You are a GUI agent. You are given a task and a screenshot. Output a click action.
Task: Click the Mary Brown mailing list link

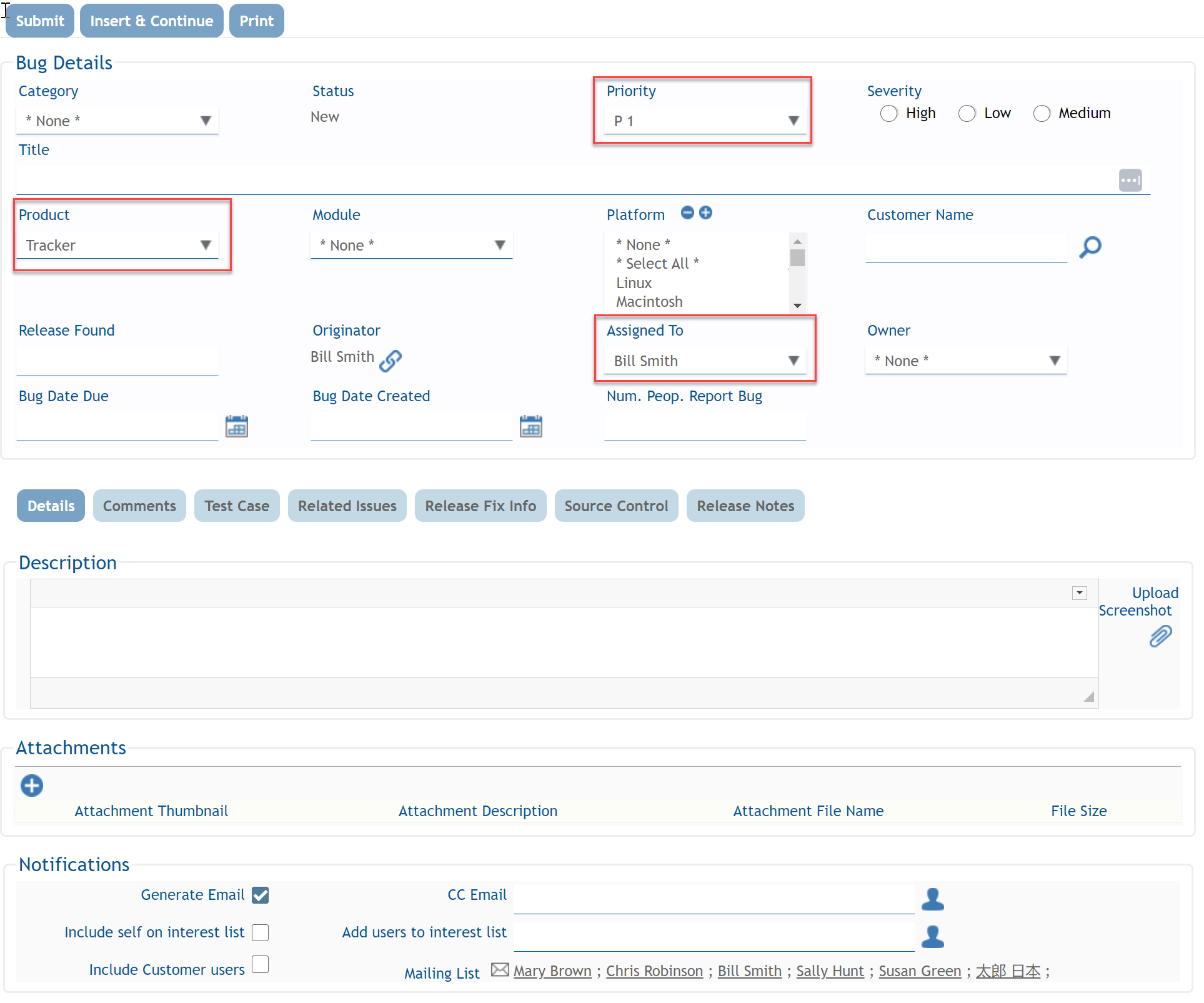click(552, 971)
